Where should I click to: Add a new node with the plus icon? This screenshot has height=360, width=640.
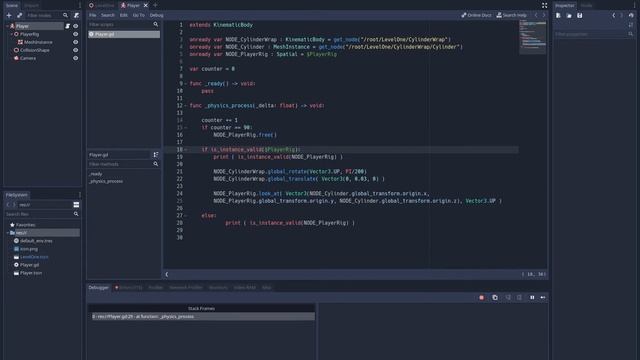[9, 15]
